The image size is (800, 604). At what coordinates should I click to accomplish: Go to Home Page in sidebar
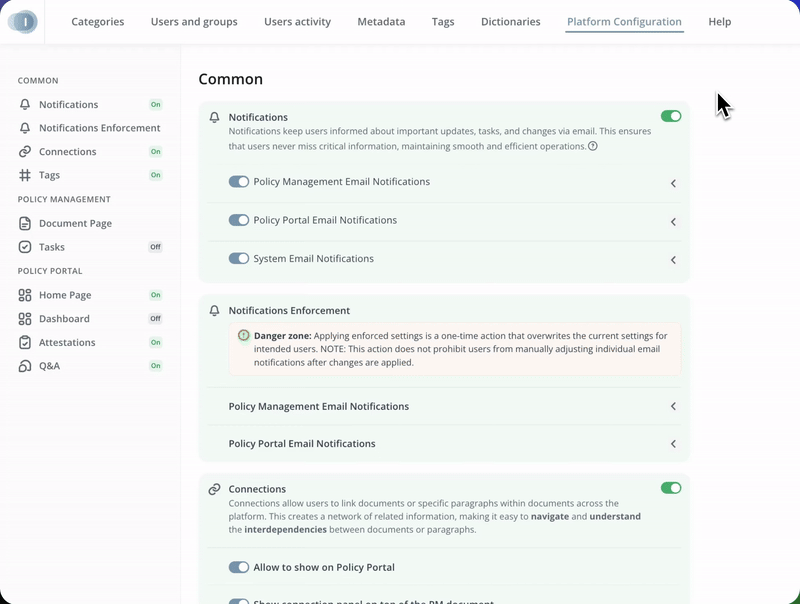tap(65, 295)
